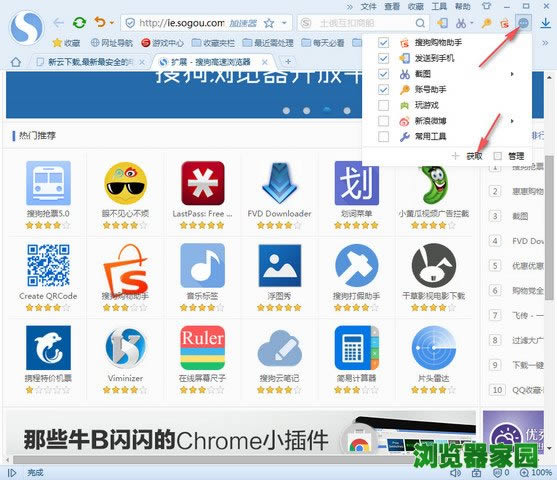
Task: Check the 常用工具 checkbox
Action: pos(383,136)
